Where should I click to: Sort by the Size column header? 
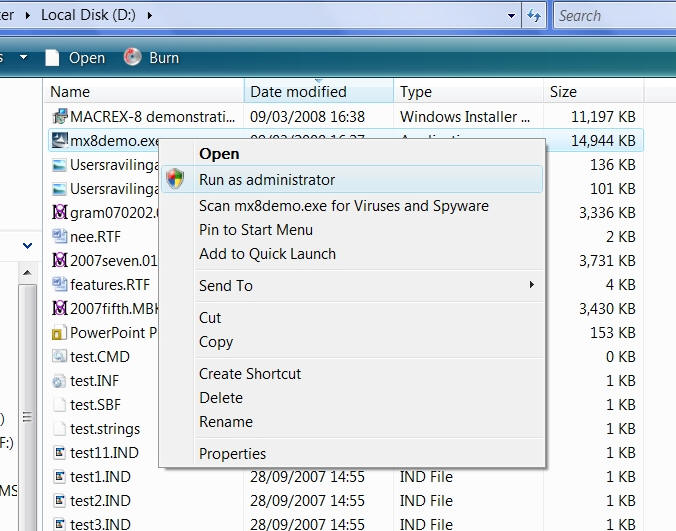pos(593,91)
